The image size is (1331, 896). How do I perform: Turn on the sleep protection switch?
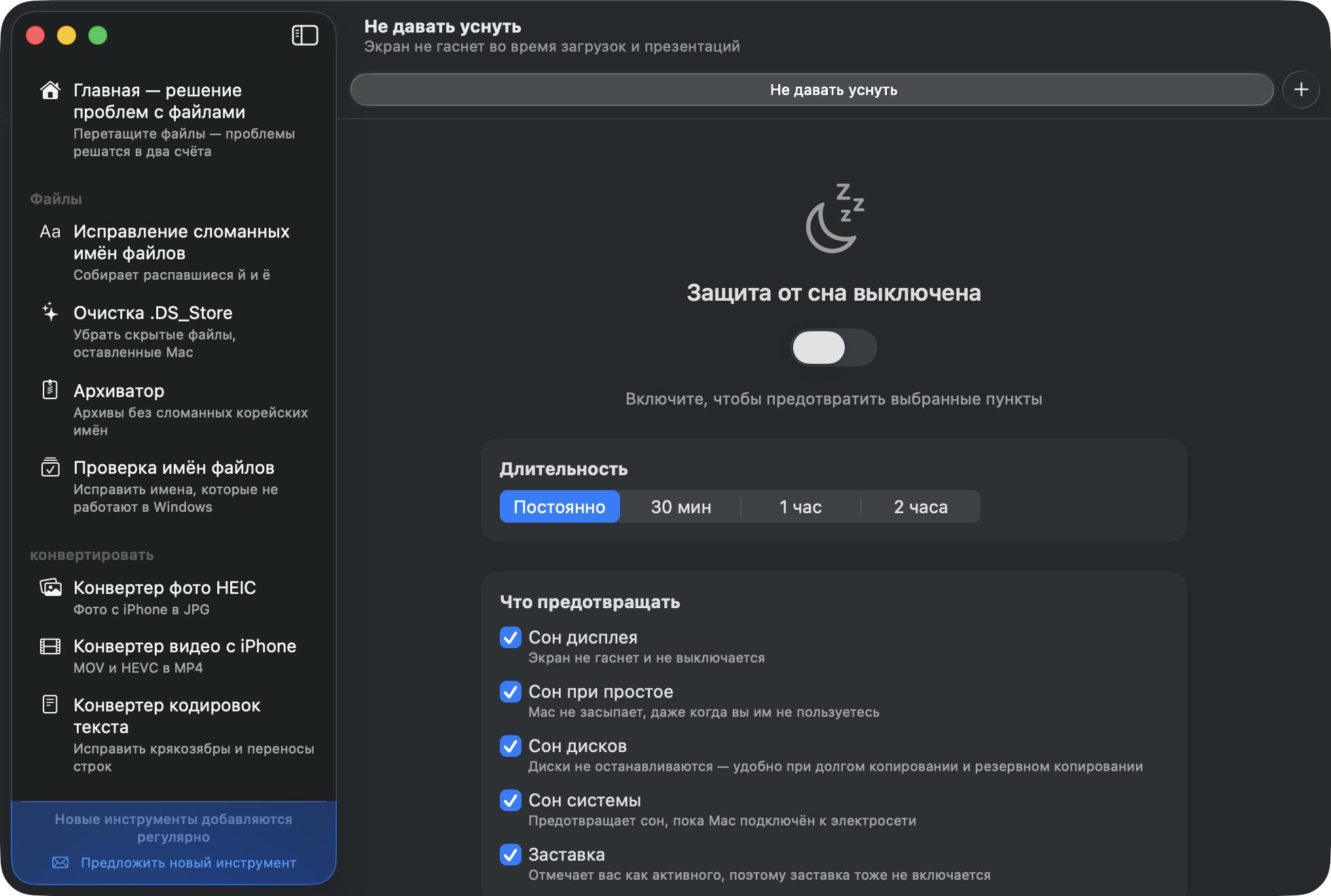tap(834, 348)
